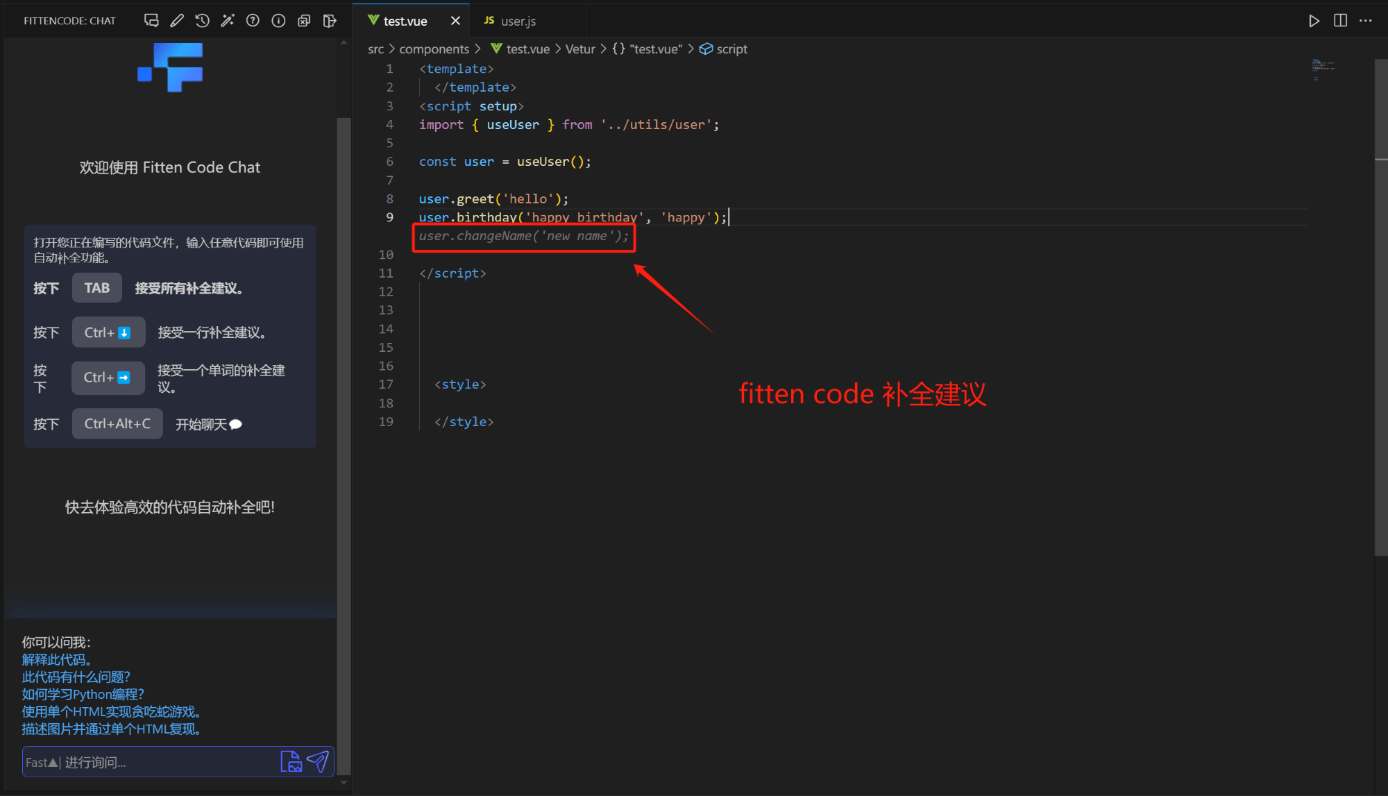Open the editor more actions ellipsis menu
This screenshot has width=1388, height=796.
(1366, 21)
